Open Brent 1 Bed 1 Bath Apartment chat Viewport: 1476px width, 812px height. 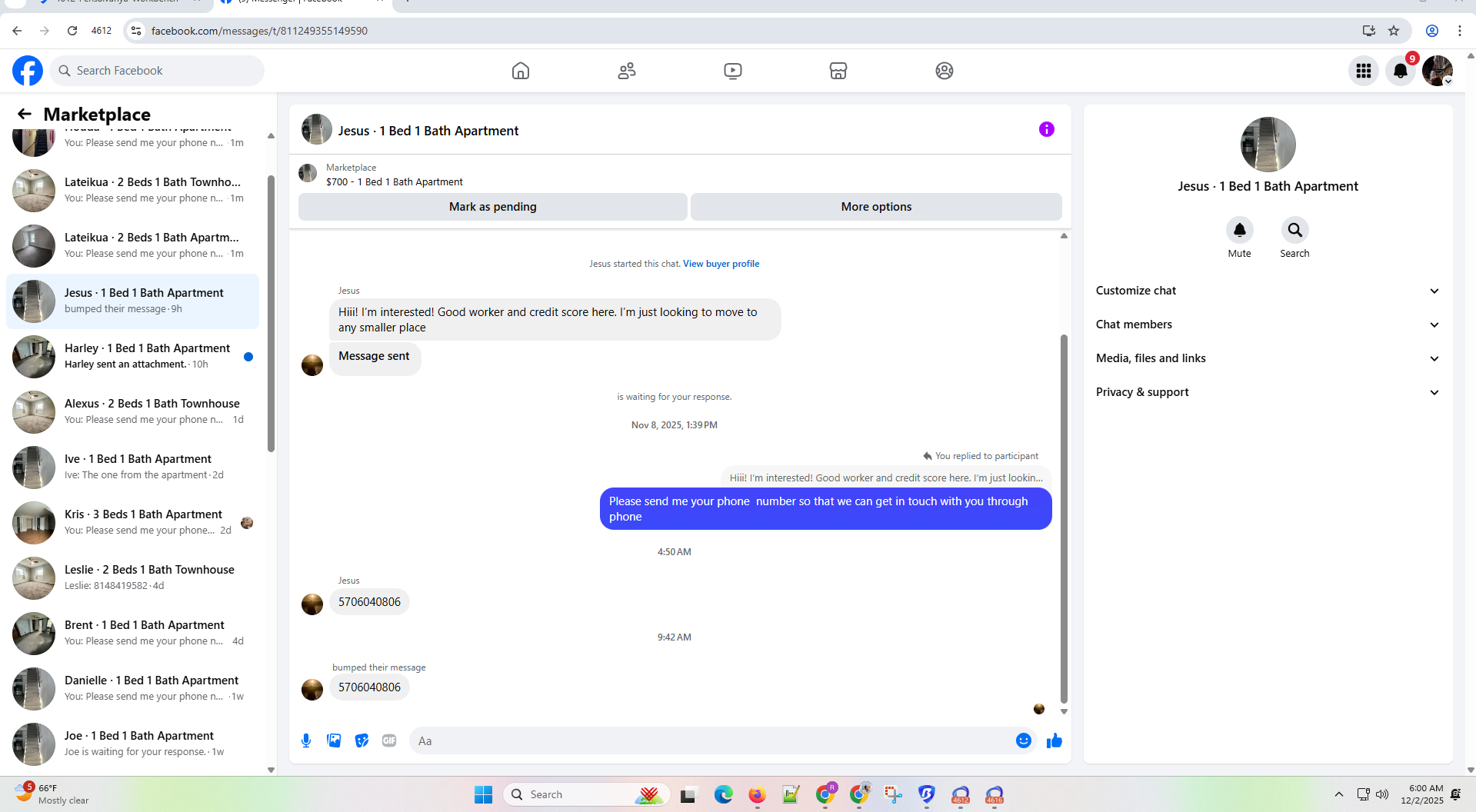point(132,634)
